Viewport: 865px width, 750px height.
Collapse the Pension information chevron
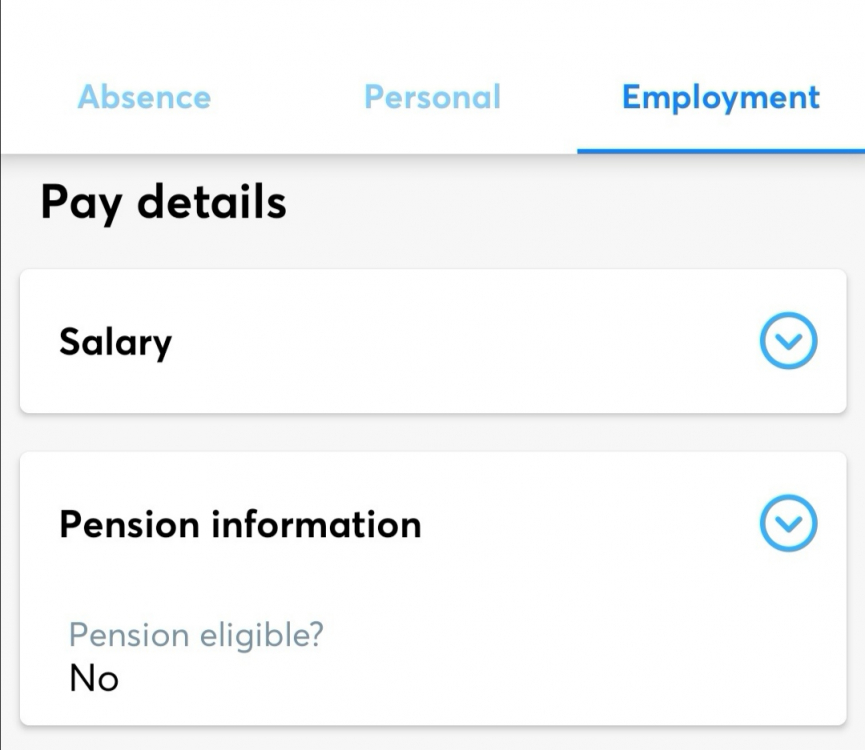[x=788, y=524]
